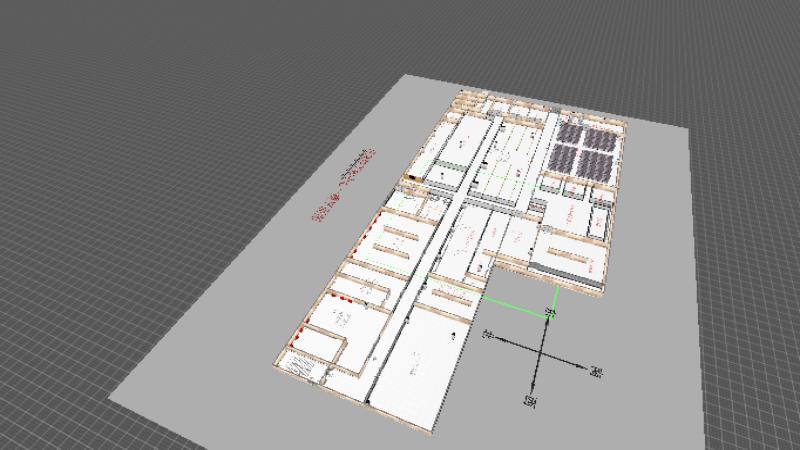Select the red marker at the bottom-left corner
Viewport: 800px width, 450px height.
tap(292, 345)
